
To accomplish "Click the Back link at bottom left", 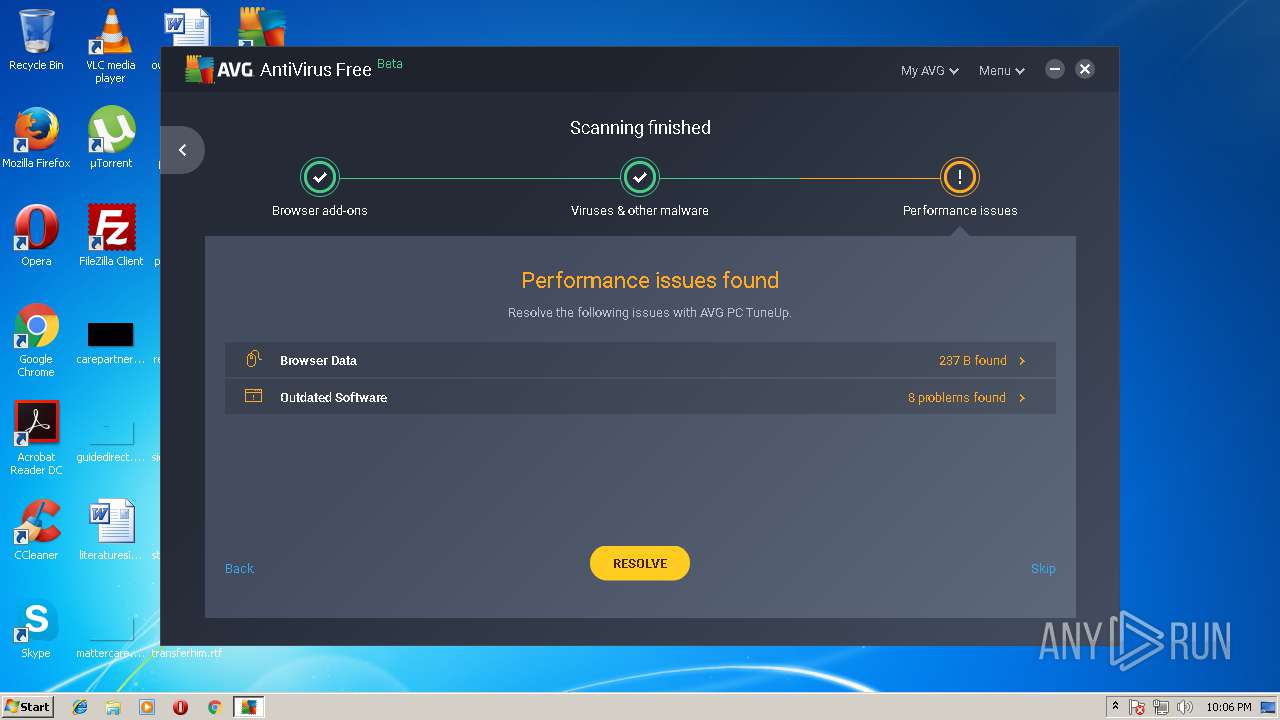I will click(239, 568).
